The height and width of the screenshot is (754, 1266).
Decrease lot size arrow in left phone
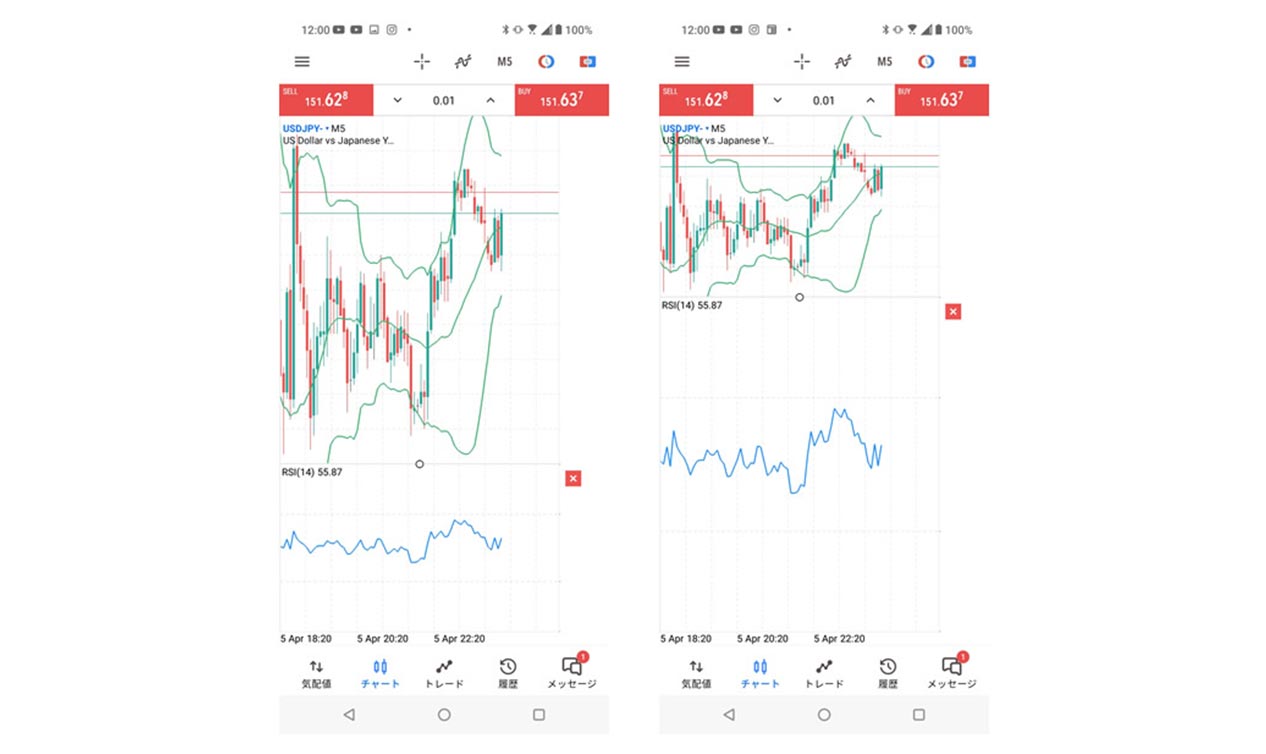tap(397, 100)
